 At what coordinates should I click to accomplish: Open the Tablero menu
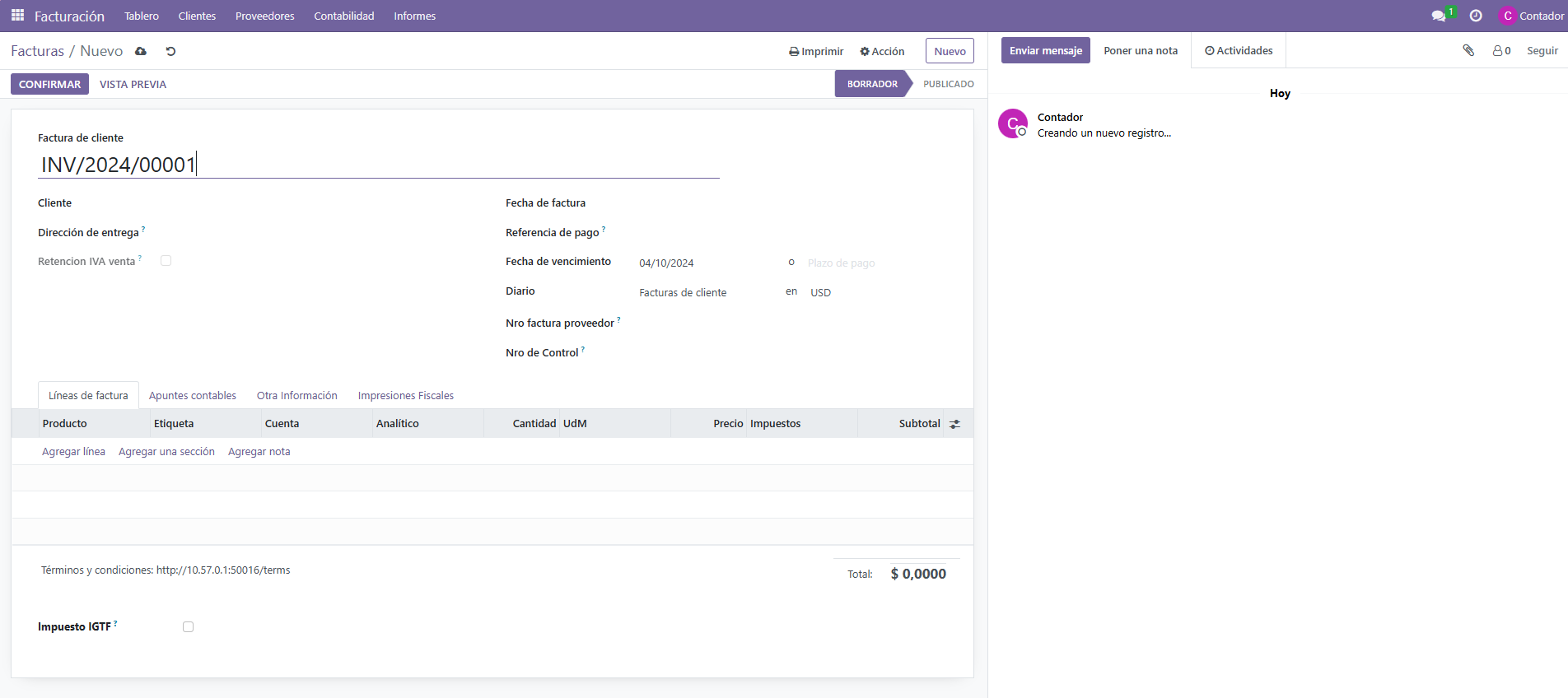(x=142, y=16)
